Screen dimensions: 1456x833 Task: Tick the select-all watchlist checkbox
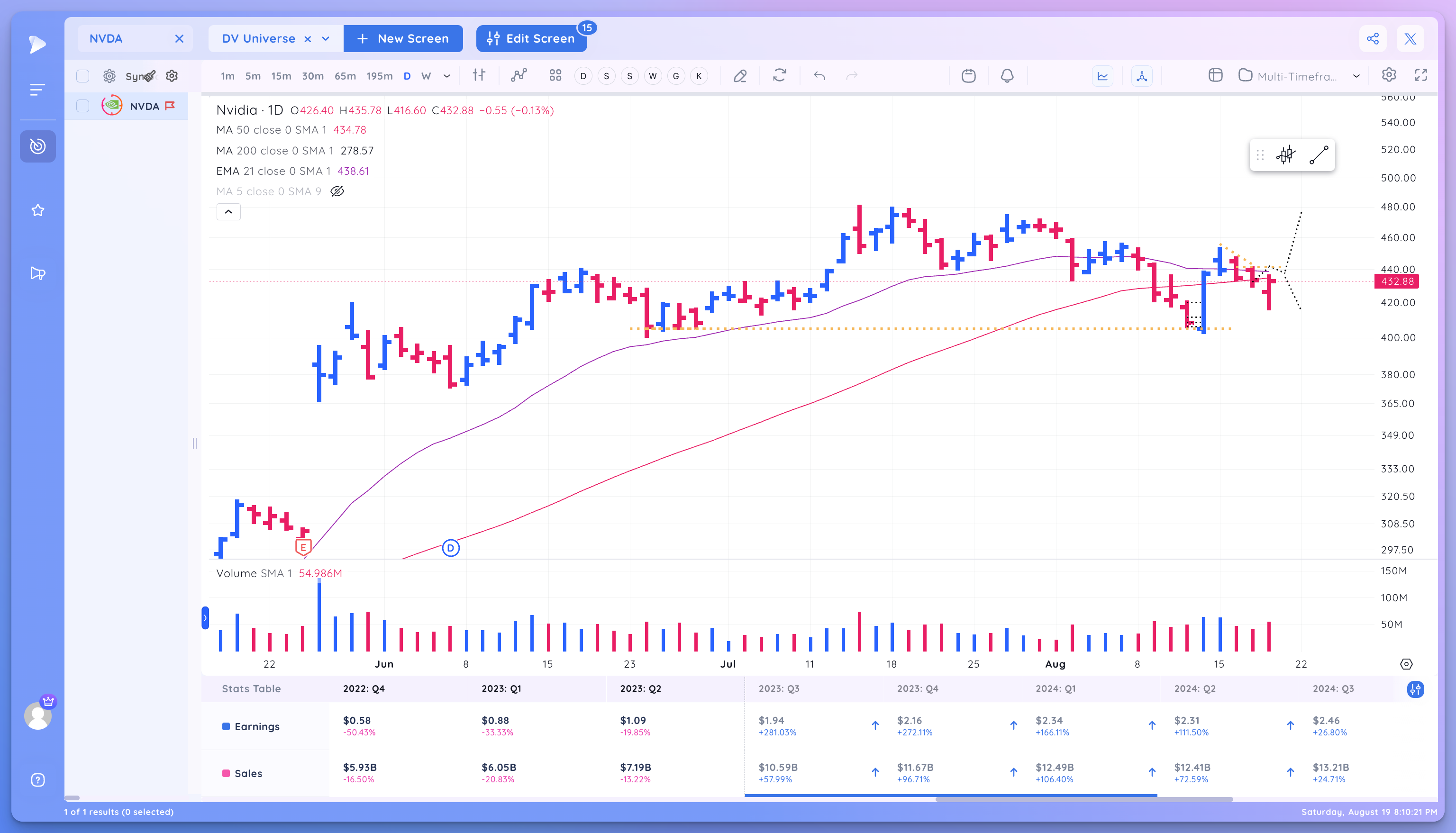point(83,76)
